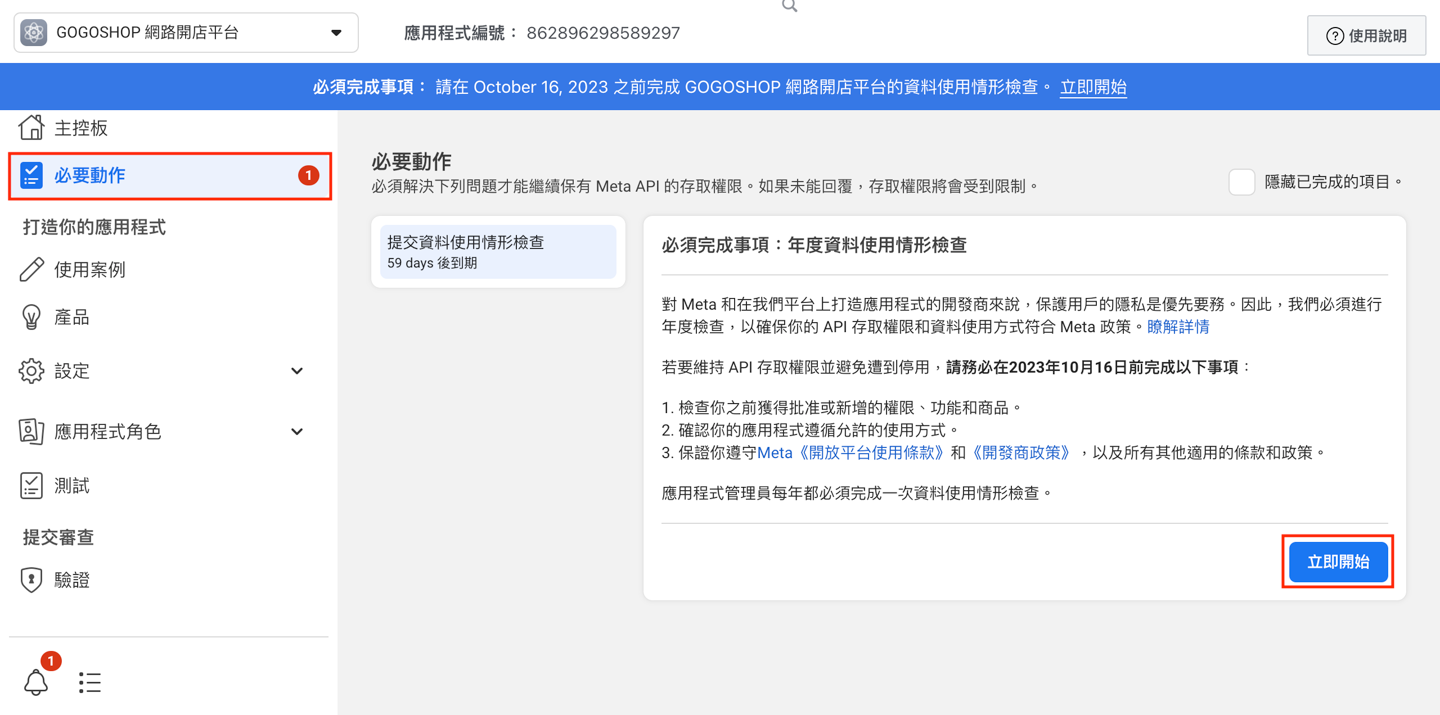Viewport: 1440px width, 715px height.
Task: Click the red badge on 必要動作
Action: coord(309,175)
